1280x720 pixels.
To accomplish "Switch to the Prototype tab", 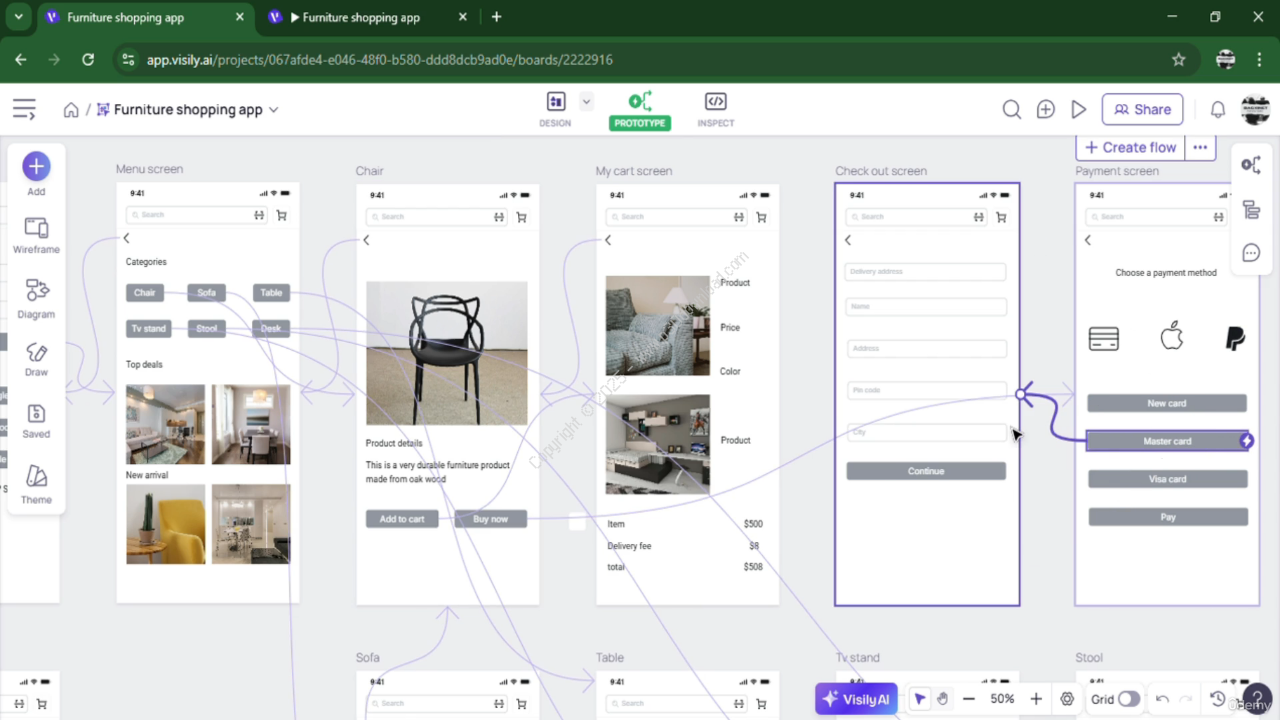I will (x=640, y=110).
